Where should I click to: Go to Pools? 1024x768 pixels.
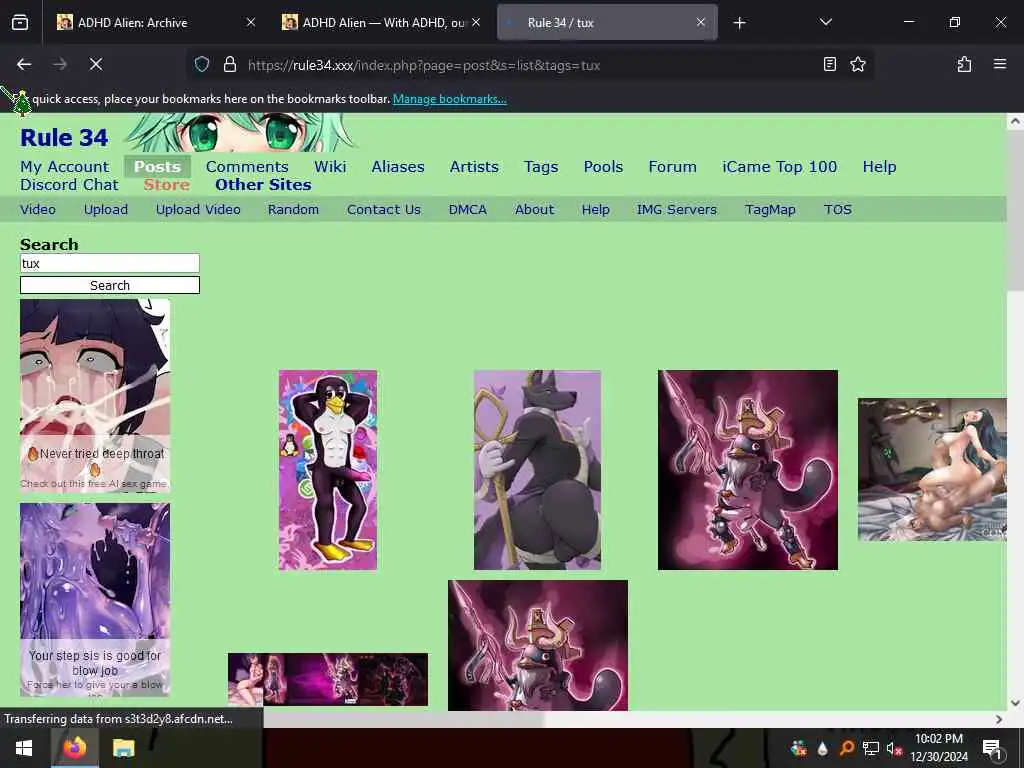[603, 167]
